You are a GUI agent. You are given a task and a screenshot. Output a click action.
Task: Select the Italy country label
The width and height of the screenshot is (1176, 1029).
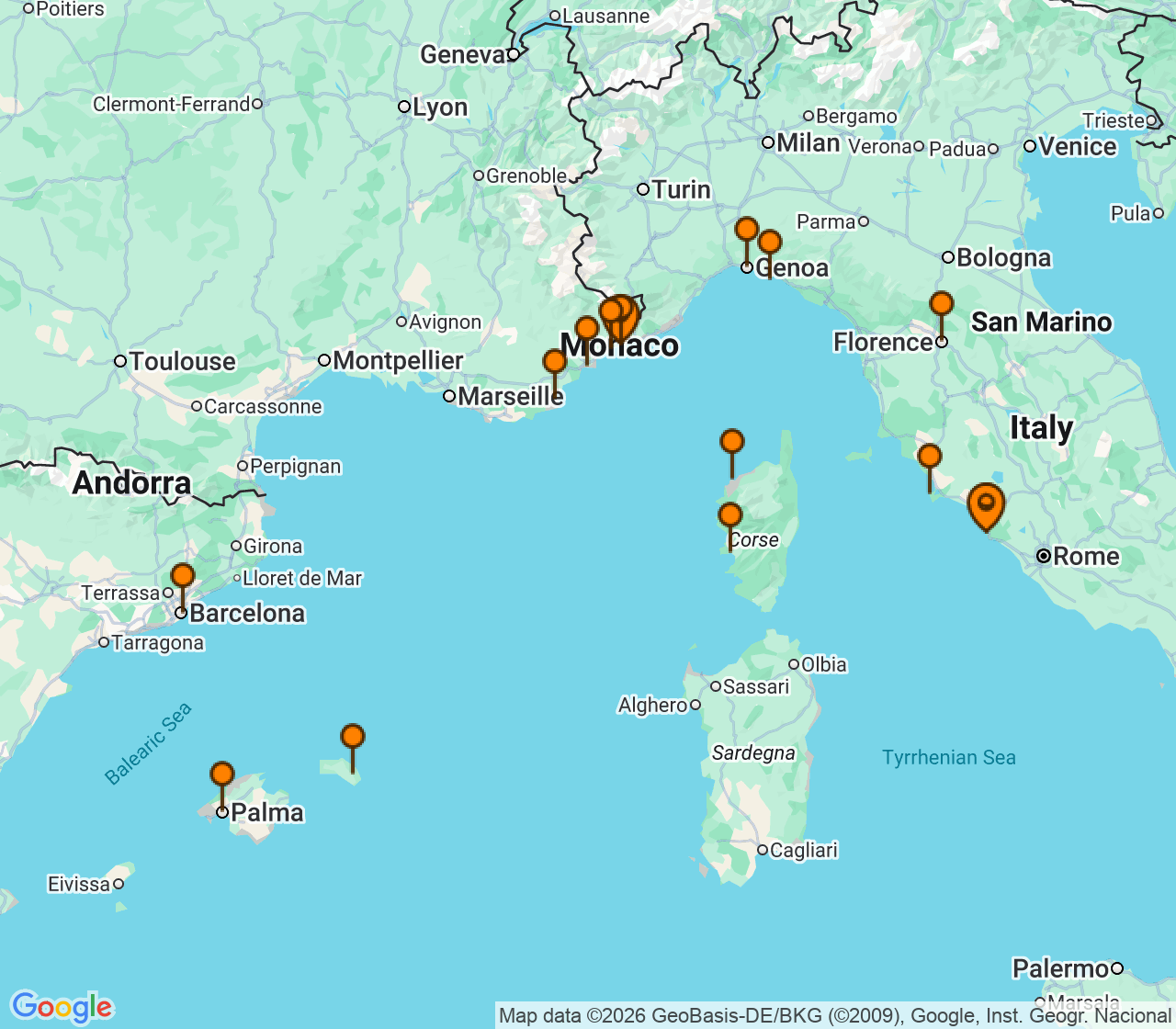(1042, 428)
